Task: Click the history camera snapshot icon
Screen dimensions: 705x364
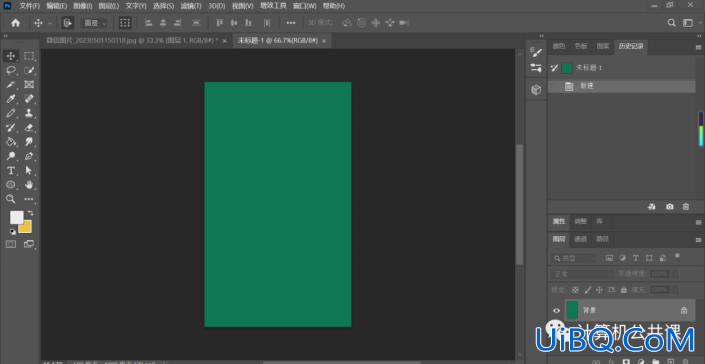Action: pos(670,207)
